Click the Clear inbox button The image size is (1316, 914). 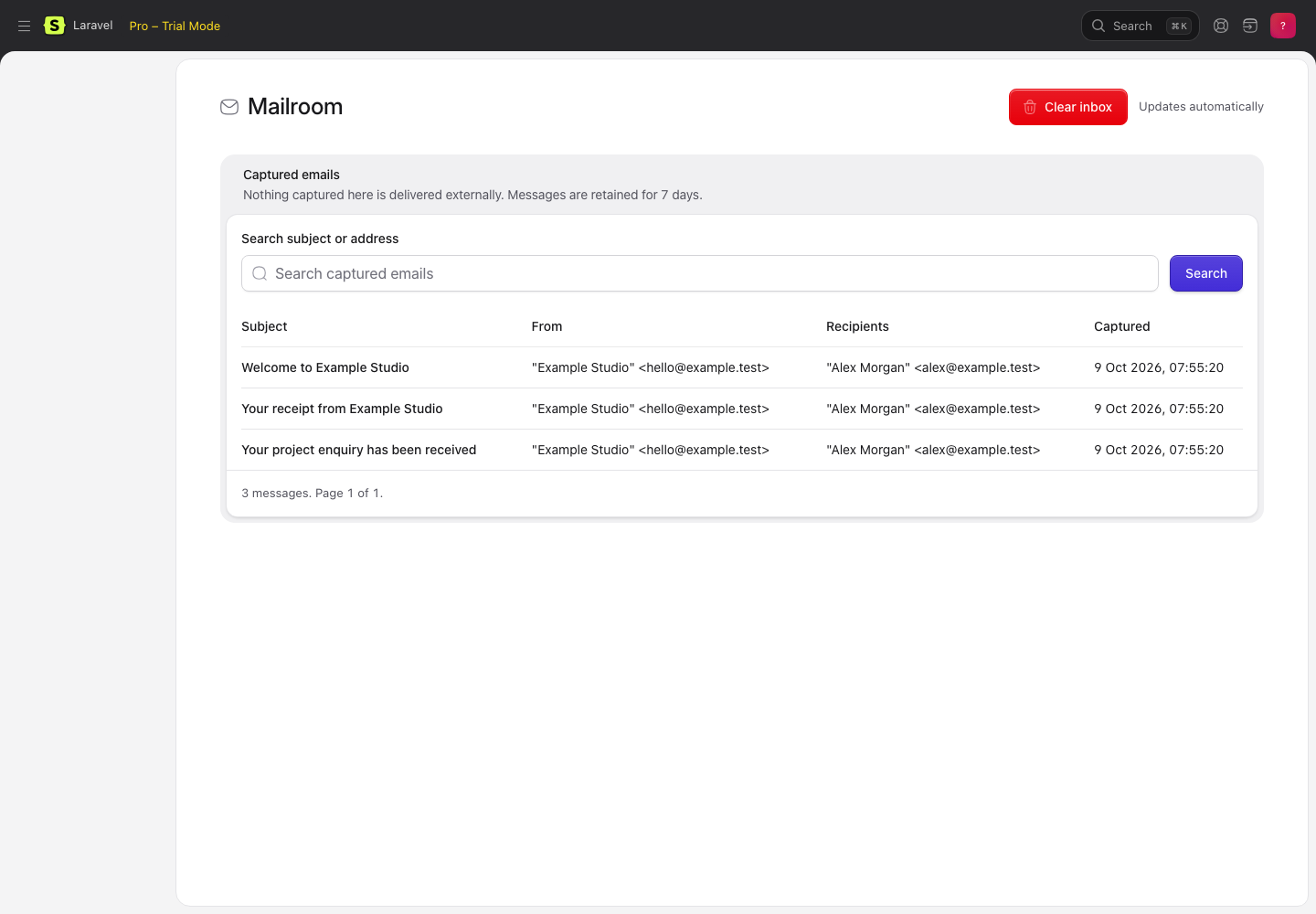[x=1067, y=107]
